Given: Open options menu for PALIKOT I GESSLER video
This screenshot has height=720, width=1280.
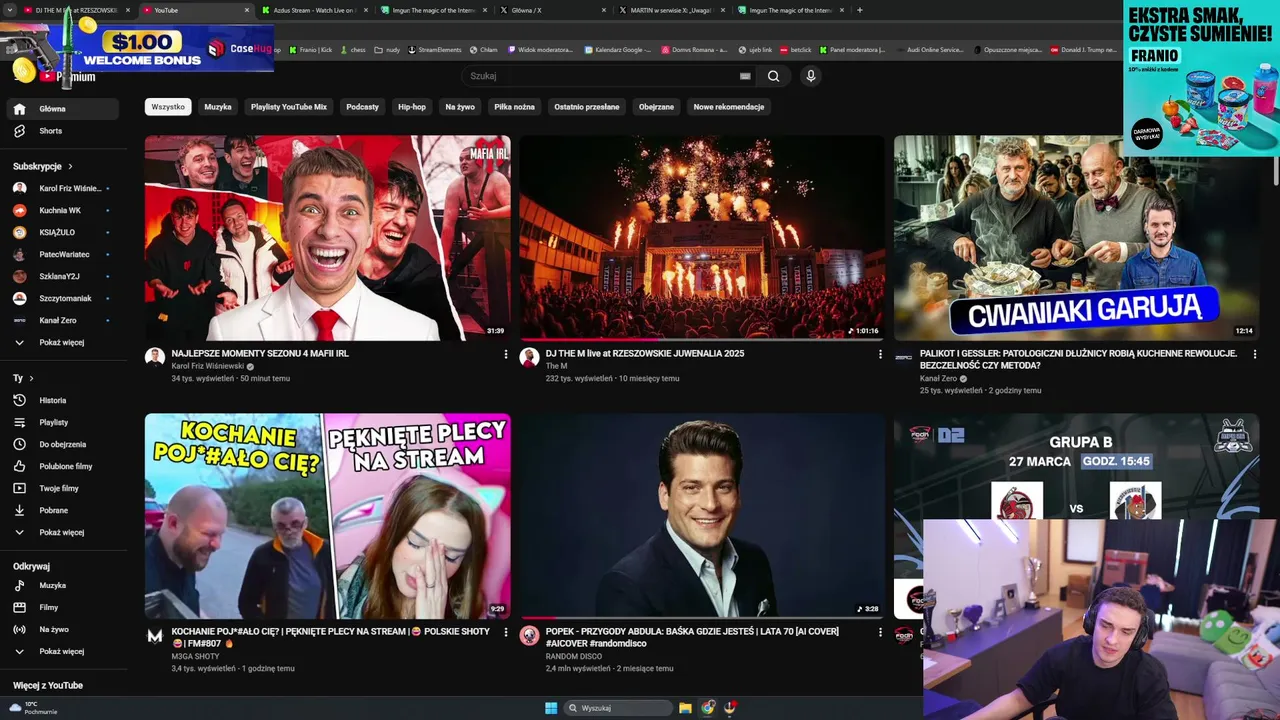Looking at the screenshot, I should click(x=1254, y=354).
